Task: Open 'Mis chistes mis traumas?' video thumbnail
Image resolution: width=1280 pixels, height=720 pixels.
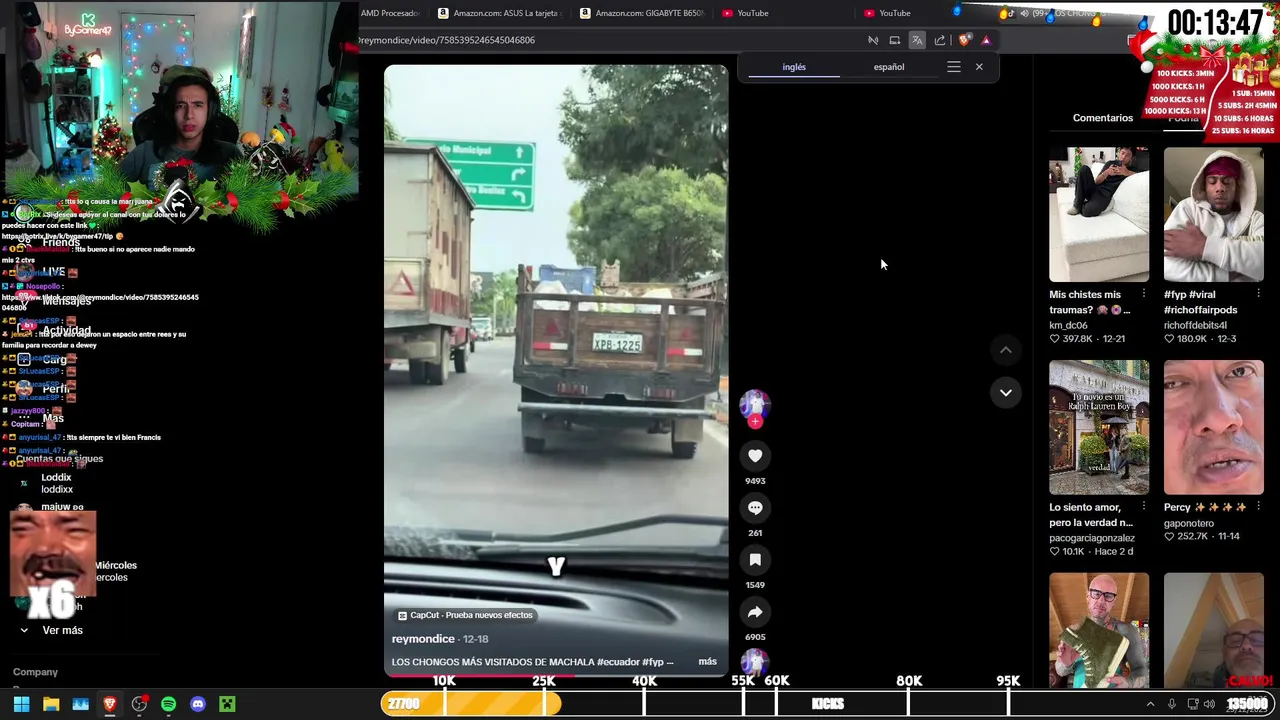Action: 1099,215
